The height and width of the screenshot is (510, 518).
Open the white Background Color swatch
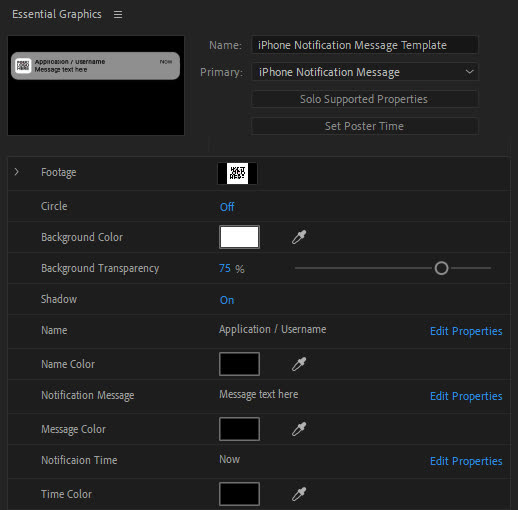[239, 237]
